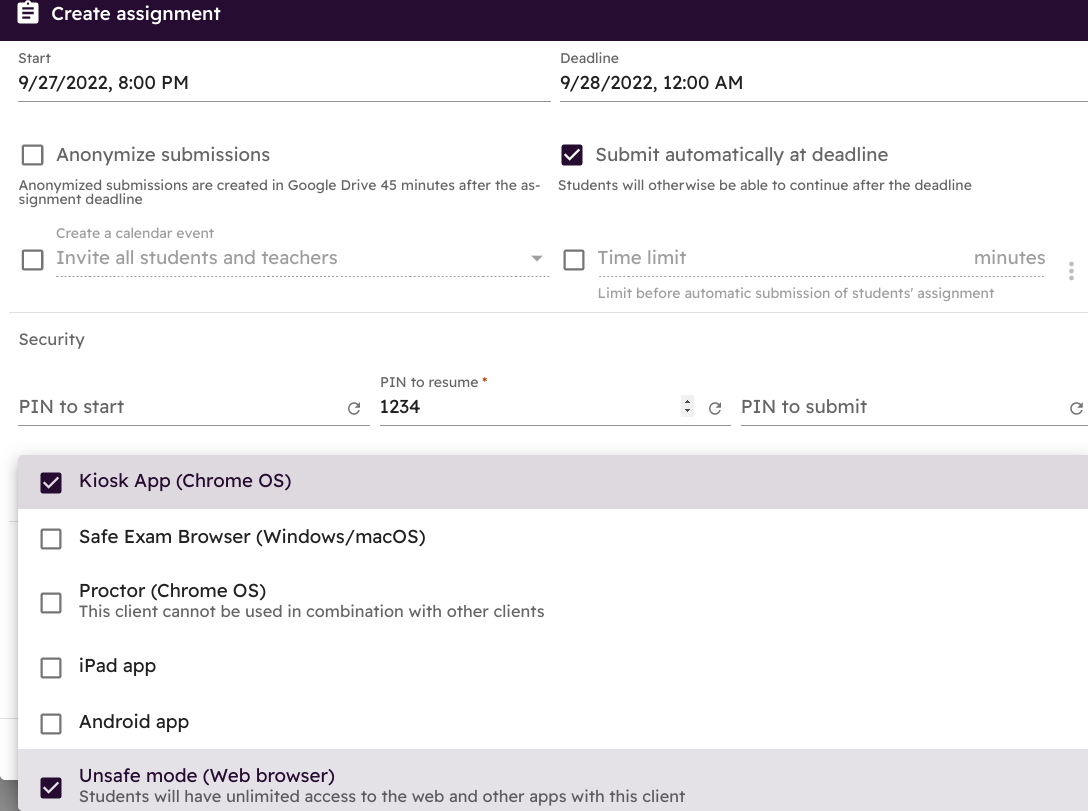Regenerate the PIN to resume code

tap(715, 408)
